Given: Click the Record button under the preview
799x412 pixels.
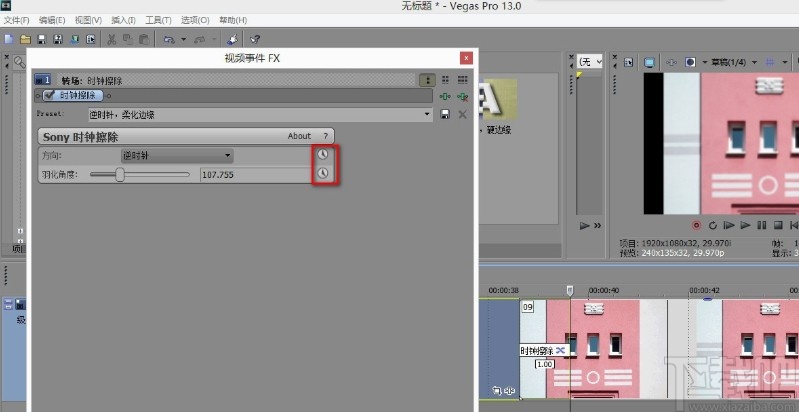Looking at the screenshot, I should (x=696, y=225).
